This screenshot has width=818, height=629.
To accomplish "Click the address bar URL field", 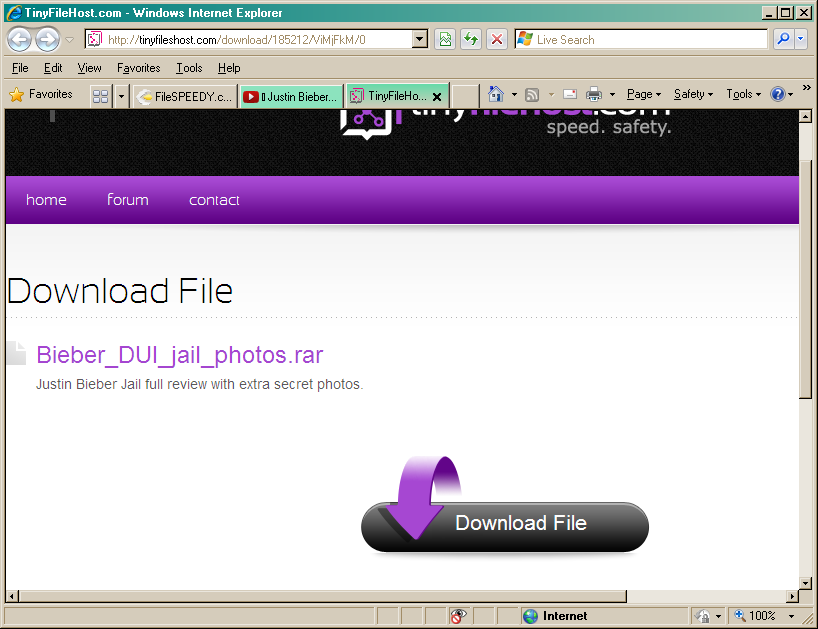I will (x=258, y=40).
